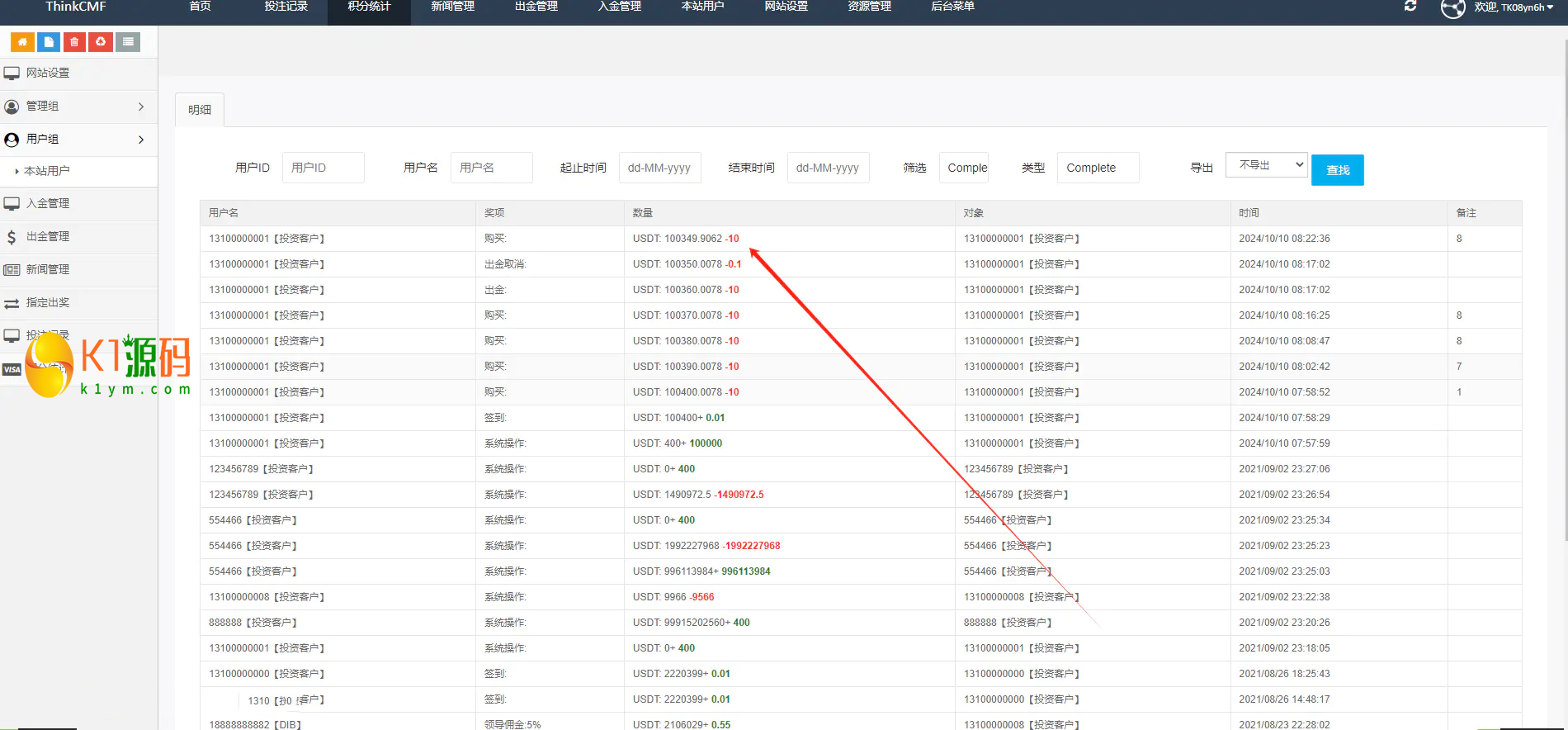Click the timestamp 2021/09/02 23:27:06
Viewport: 1568px width, 730px height.
[1284, 469]
